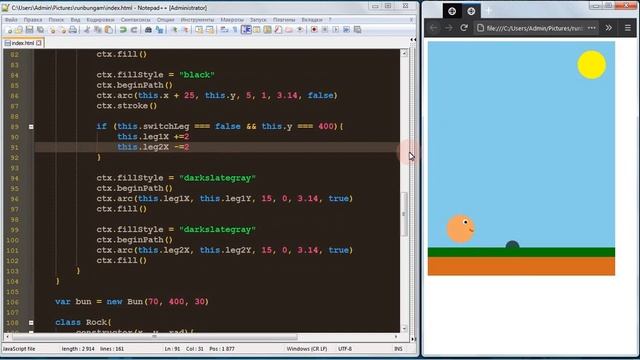640x360 pixels.
Task: Collapse the fold marker at line 89
Action: [x=31, y=127]
